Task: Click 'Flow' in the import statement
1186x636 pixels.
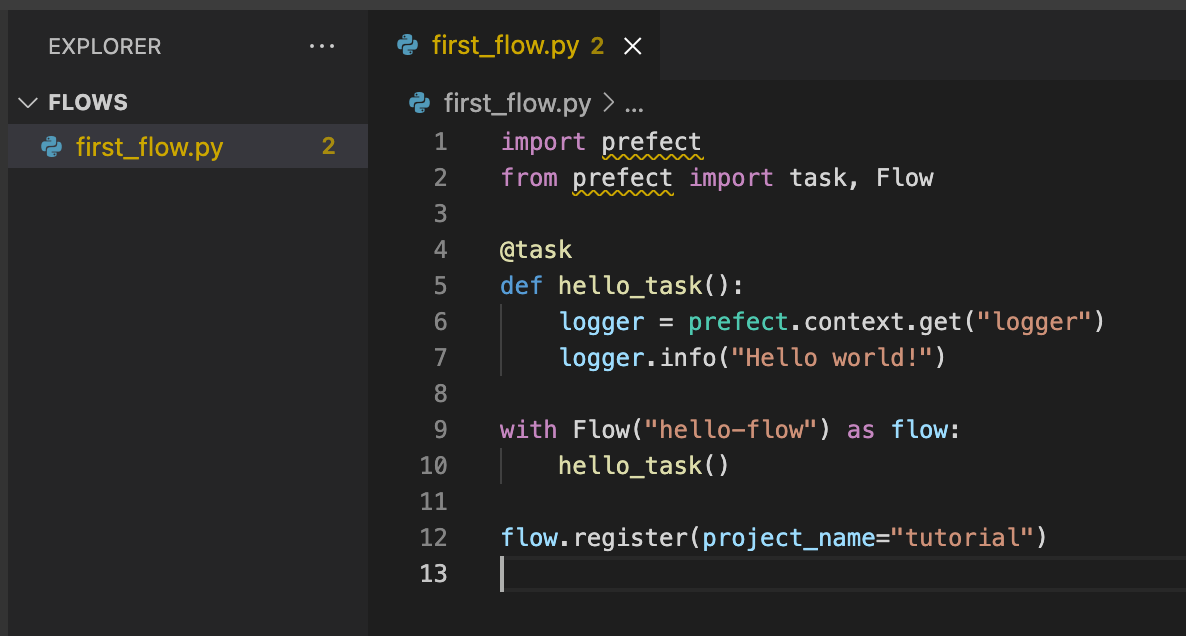Action: [905, 178]
